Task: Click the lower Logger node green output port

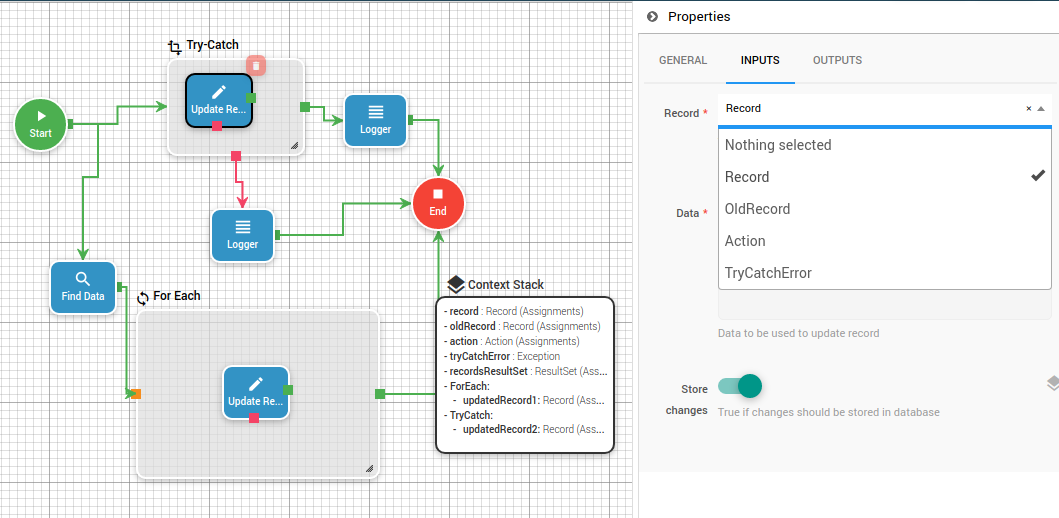Action: coord(276,235)
